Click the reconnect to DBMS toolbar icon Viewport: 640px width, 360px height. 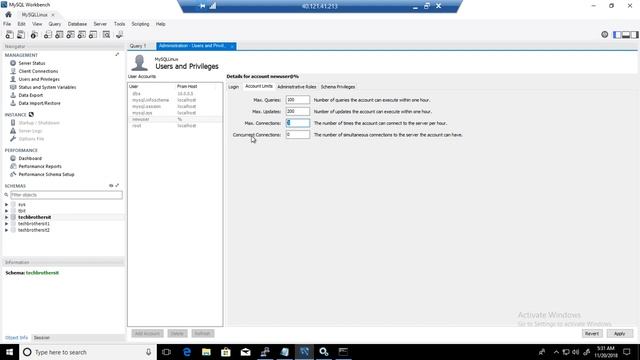click(120, 35)
